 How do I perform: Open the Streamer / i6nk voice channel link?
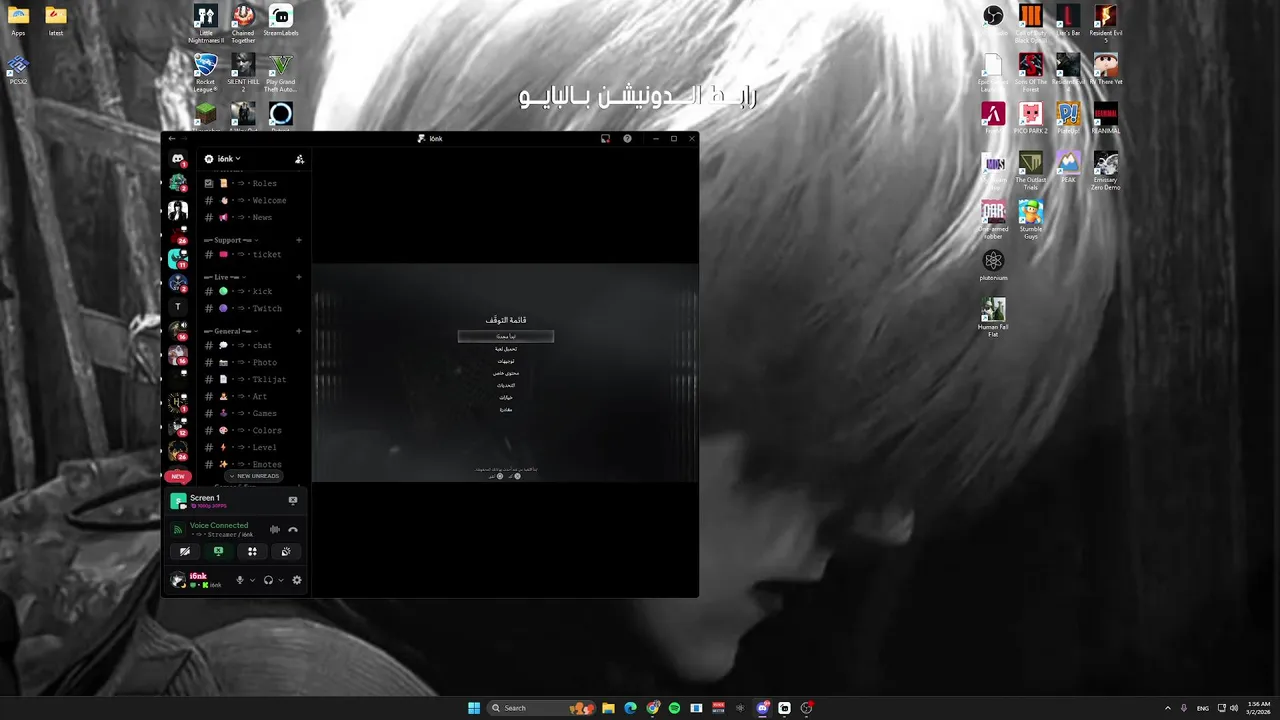223,535
